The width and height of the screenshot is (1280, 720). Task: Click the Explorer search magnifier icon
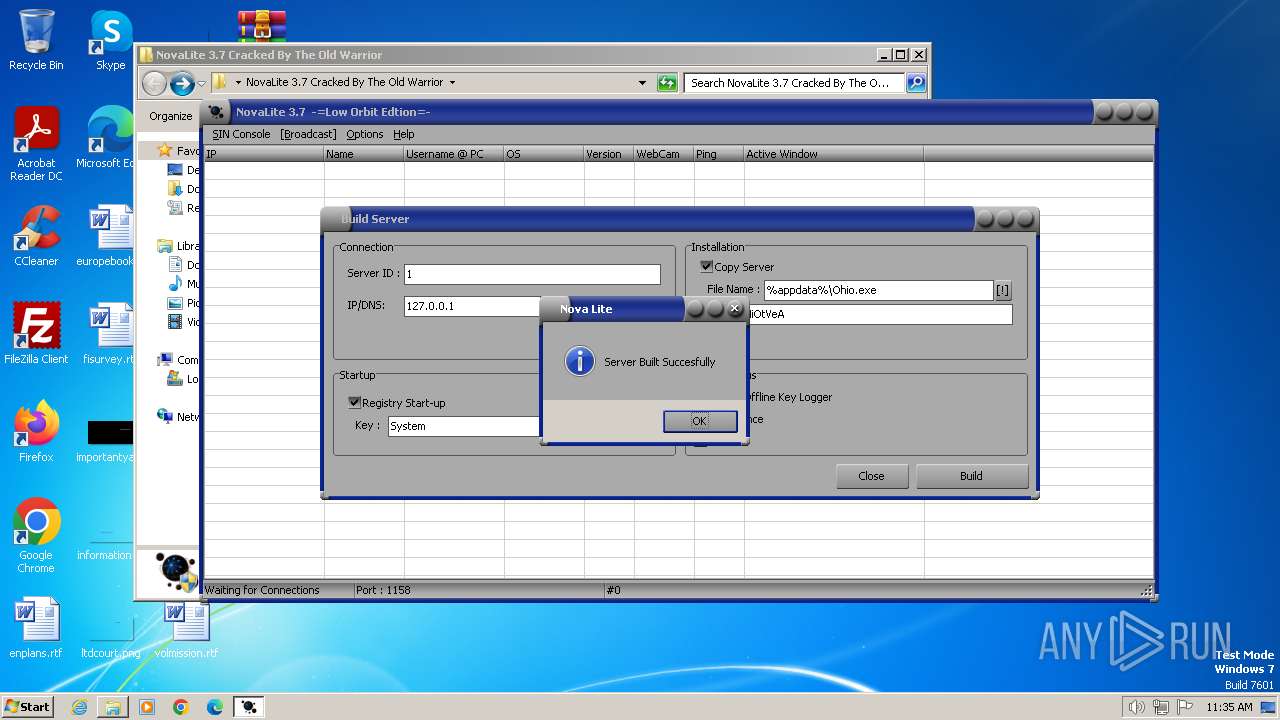(915, 83)
